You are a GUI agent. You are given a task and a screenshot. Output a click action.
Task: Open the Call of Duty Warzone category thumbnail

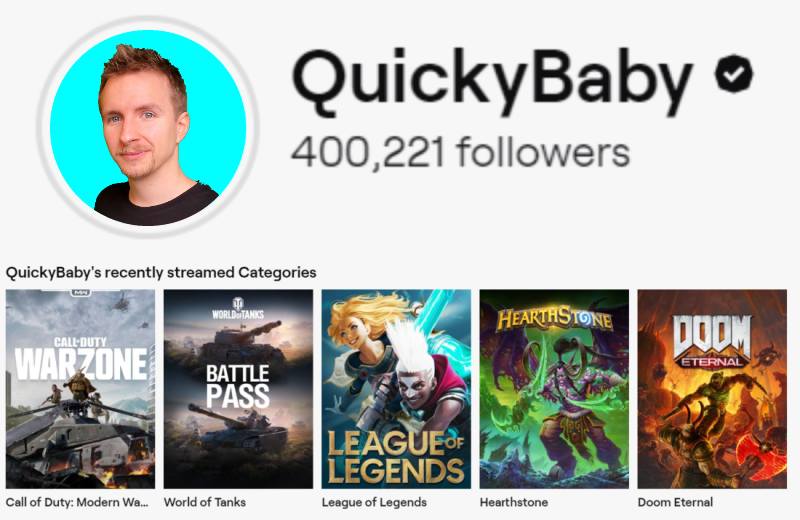point(80,389)
